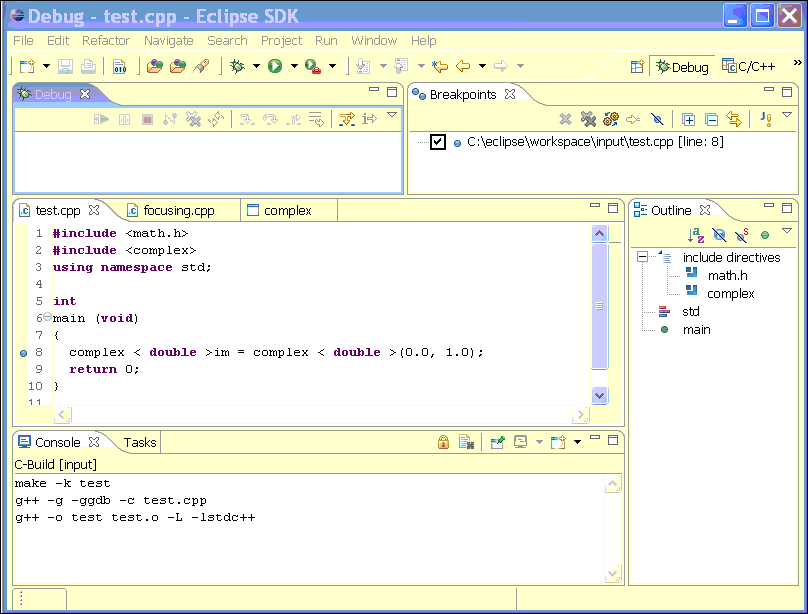
Task: Open the External Tools dropdown arrow
Action: (x=332, y=66)
